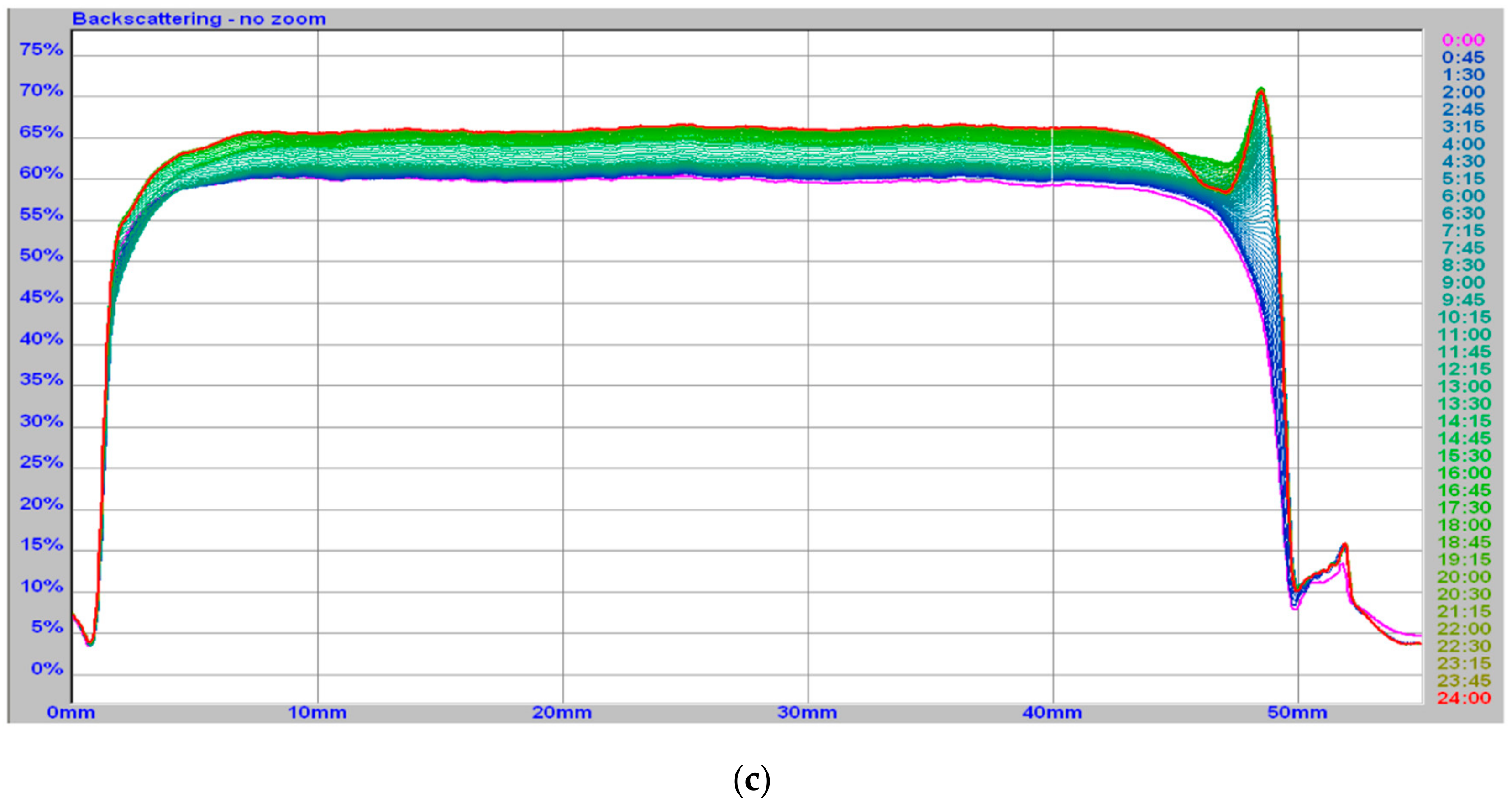This screenshot has width=1512, height=804.
Task: Select the 17:30 scan legend entry
Action: click(1464, 508)
